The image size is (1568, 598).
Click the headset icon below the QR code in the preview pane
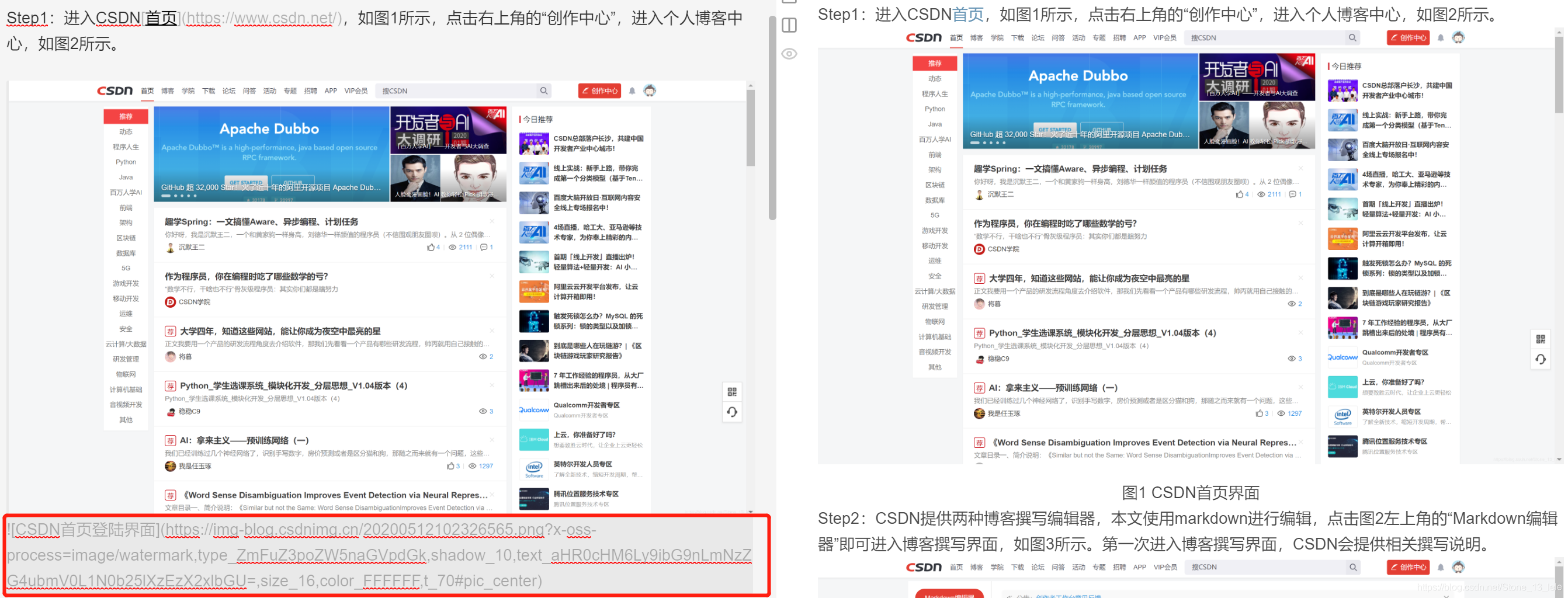1540,359
